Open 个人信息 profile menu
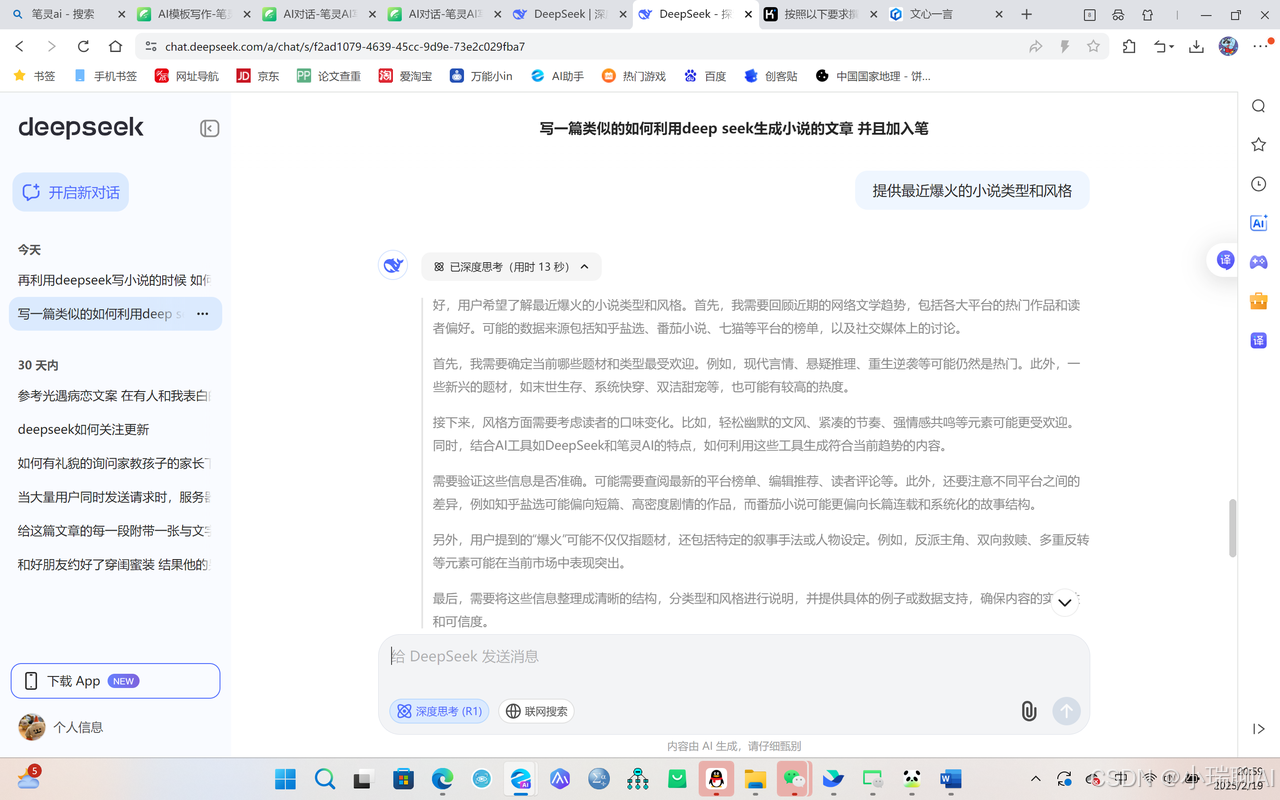The image size is (1280, 800). 61,727
